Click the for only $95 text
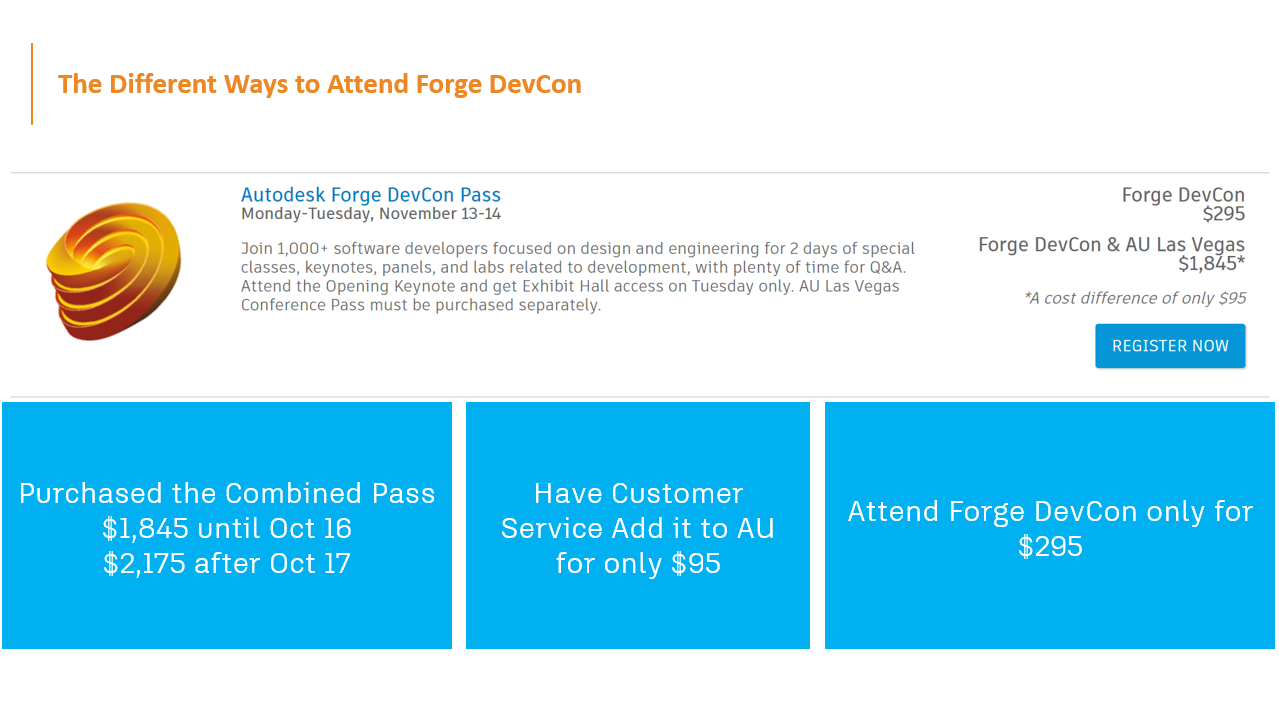The height and width of the screenshot is (710, 1279). (x=638, y=563)
